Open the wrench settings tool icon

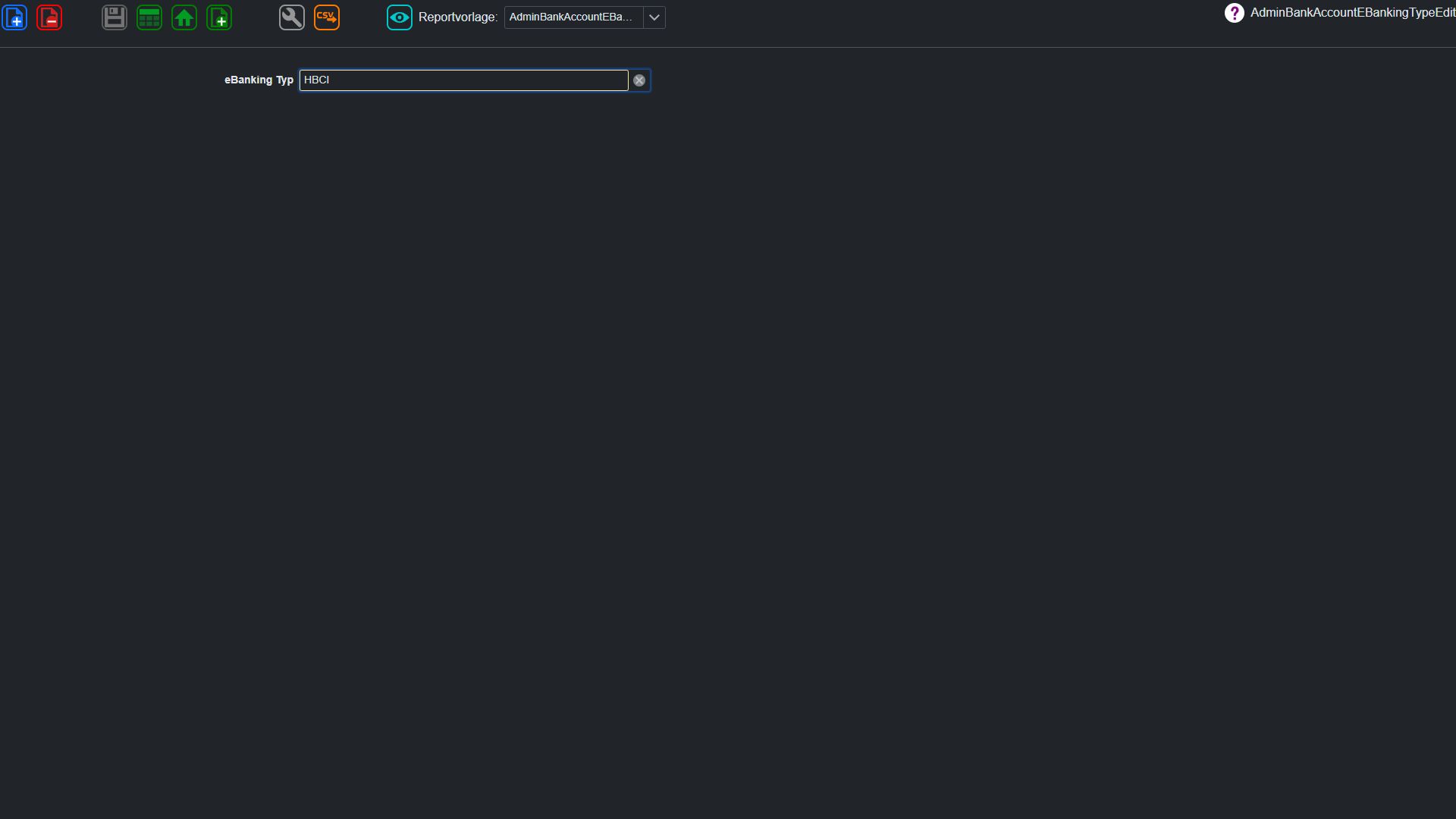pos(292,17)
